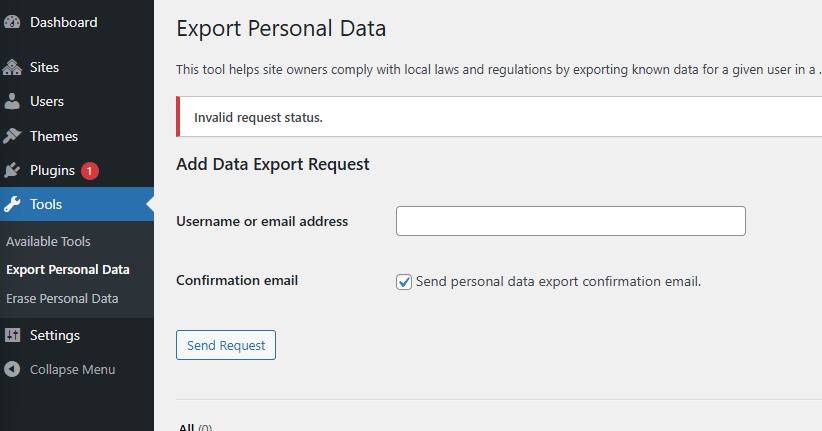Click the Settings sliders icon

point(12,335)
